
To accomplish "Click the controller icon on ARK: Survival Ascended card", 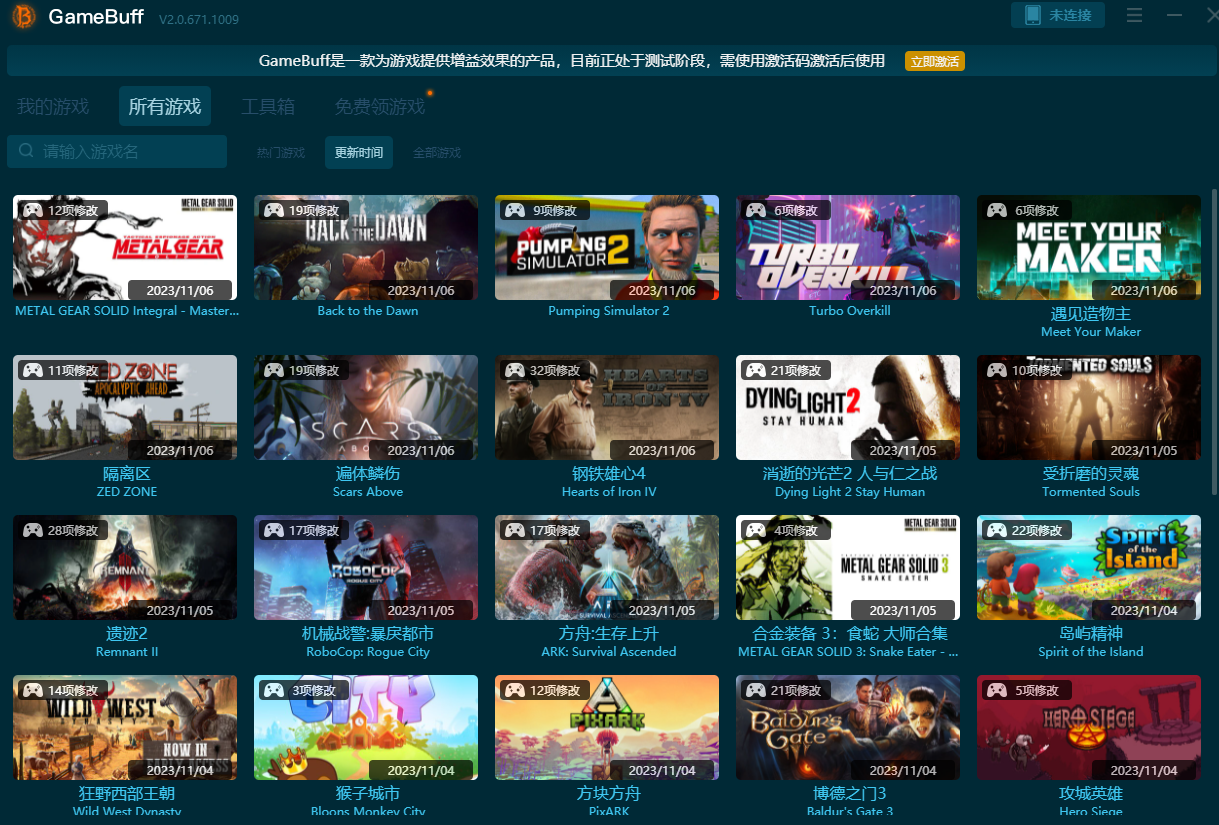I will pos(514,530).
